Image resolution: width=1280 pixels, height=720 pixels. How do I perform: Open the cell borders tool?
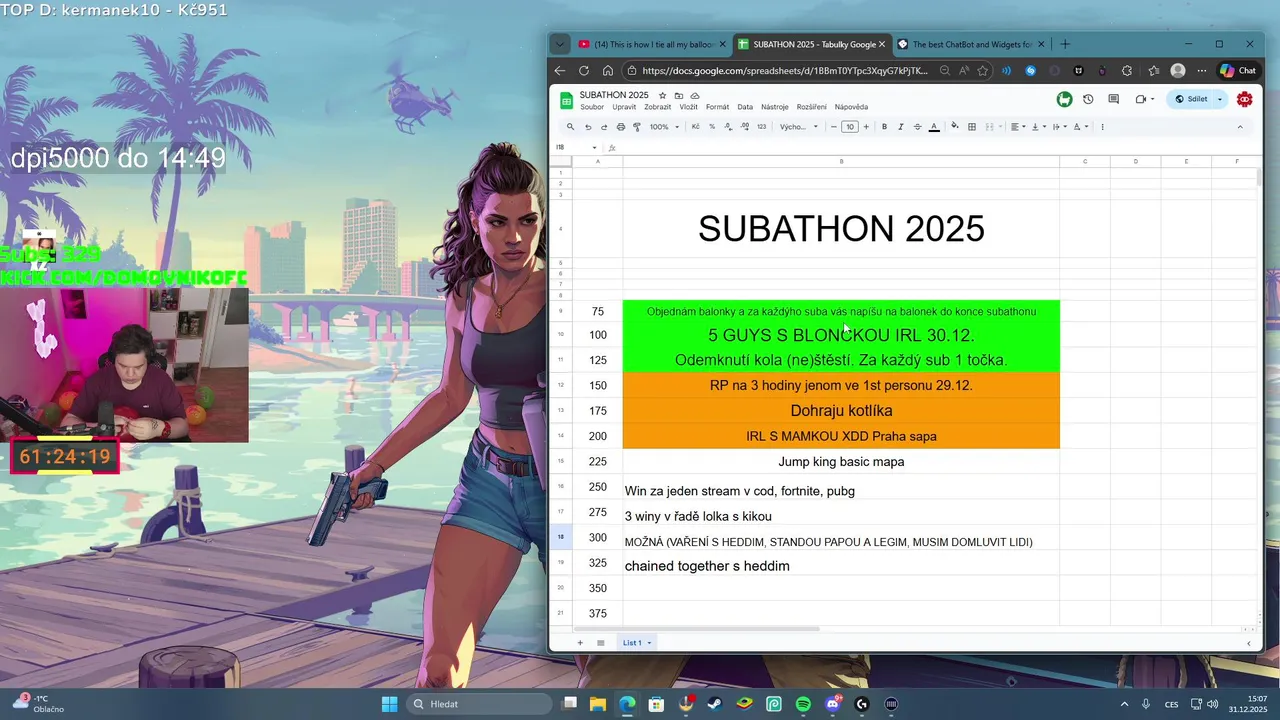pos(972,127)
